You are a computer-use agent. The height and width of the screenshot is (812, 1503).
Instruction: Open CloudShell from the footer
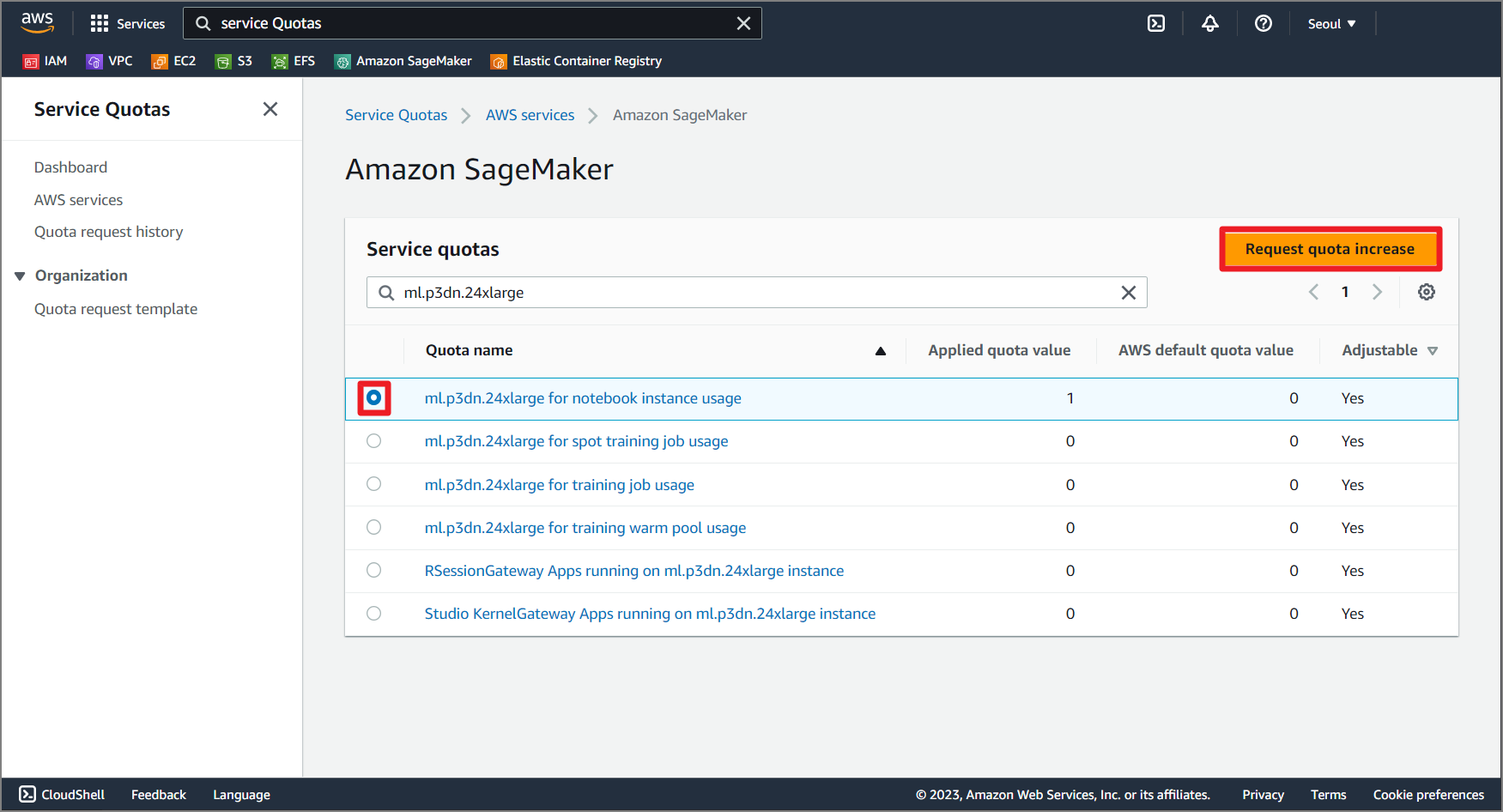point(62,795)
